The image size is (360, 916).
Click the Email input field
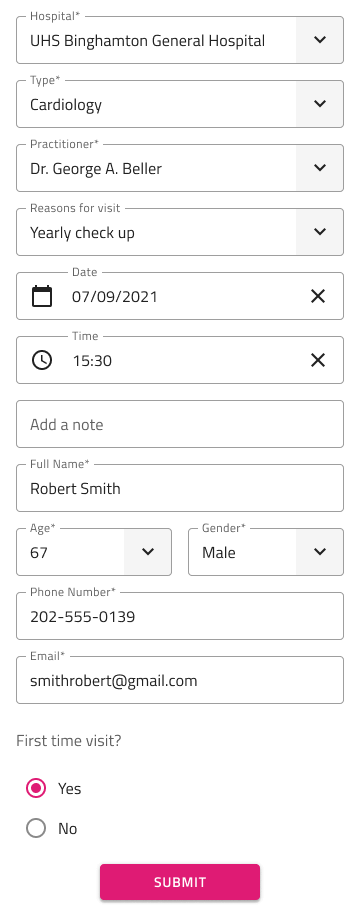coord(180,680)
